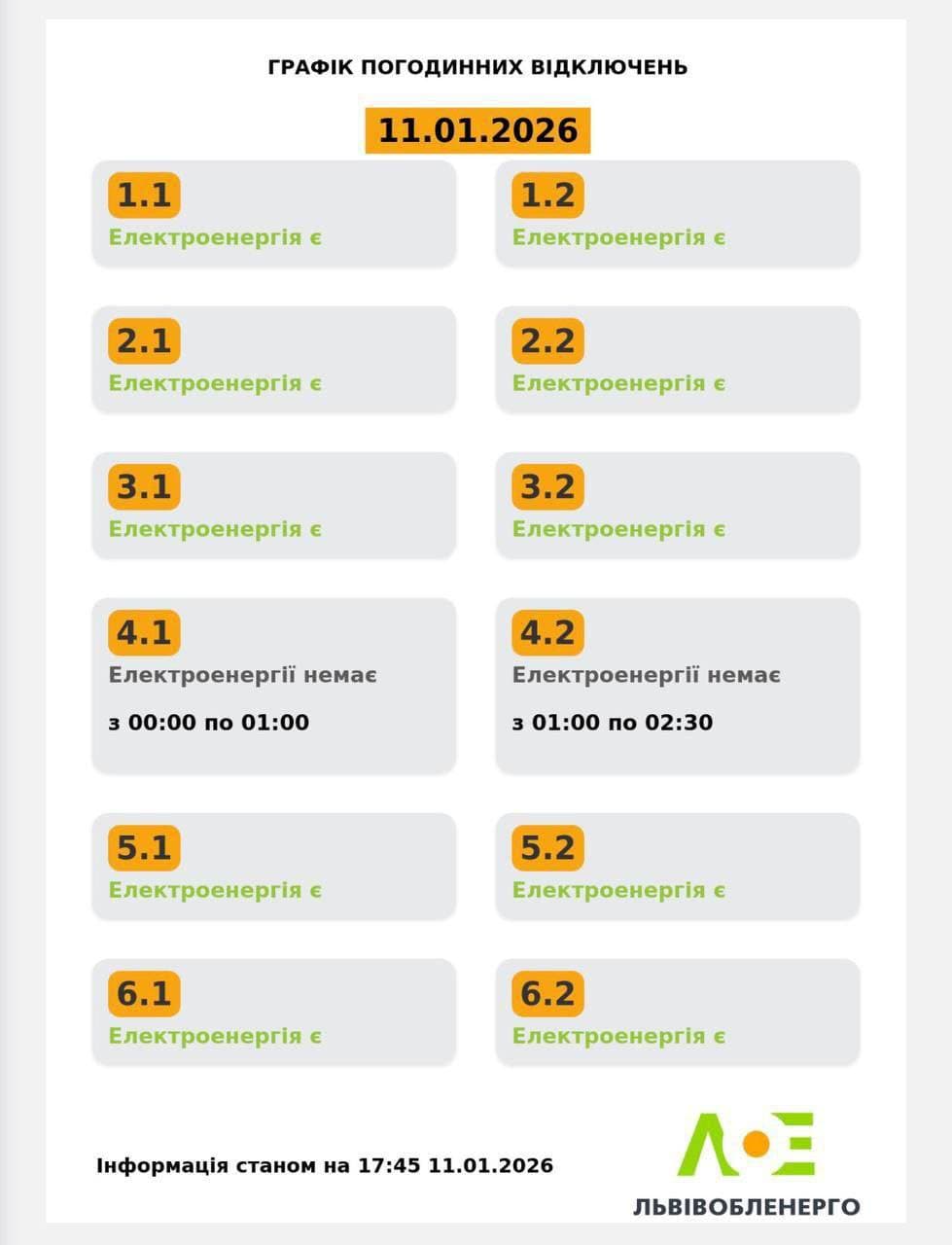Viewport: 952px width, 1245px height.
Task: Select the 4.2 group badge
Action: point(547,633)
